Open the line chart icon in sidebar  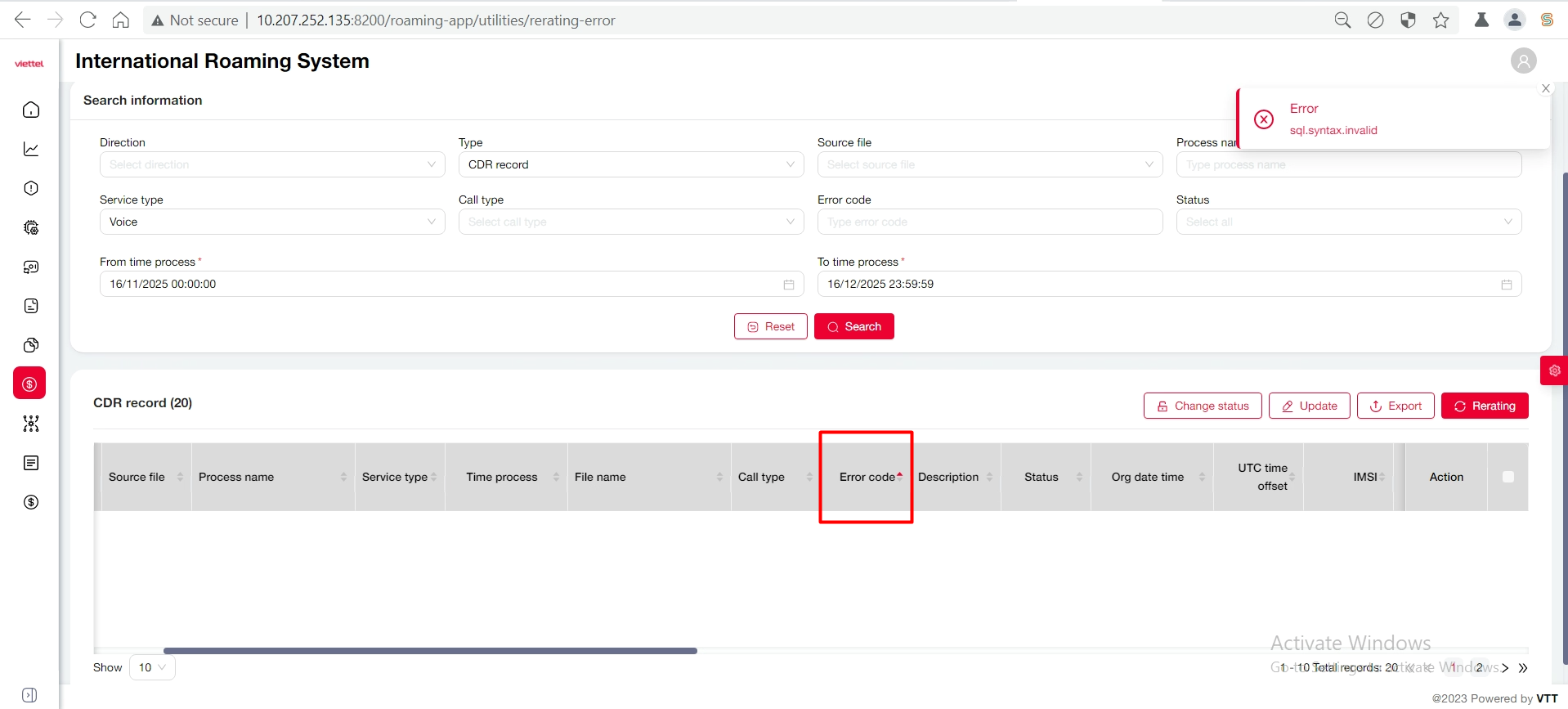31,149
